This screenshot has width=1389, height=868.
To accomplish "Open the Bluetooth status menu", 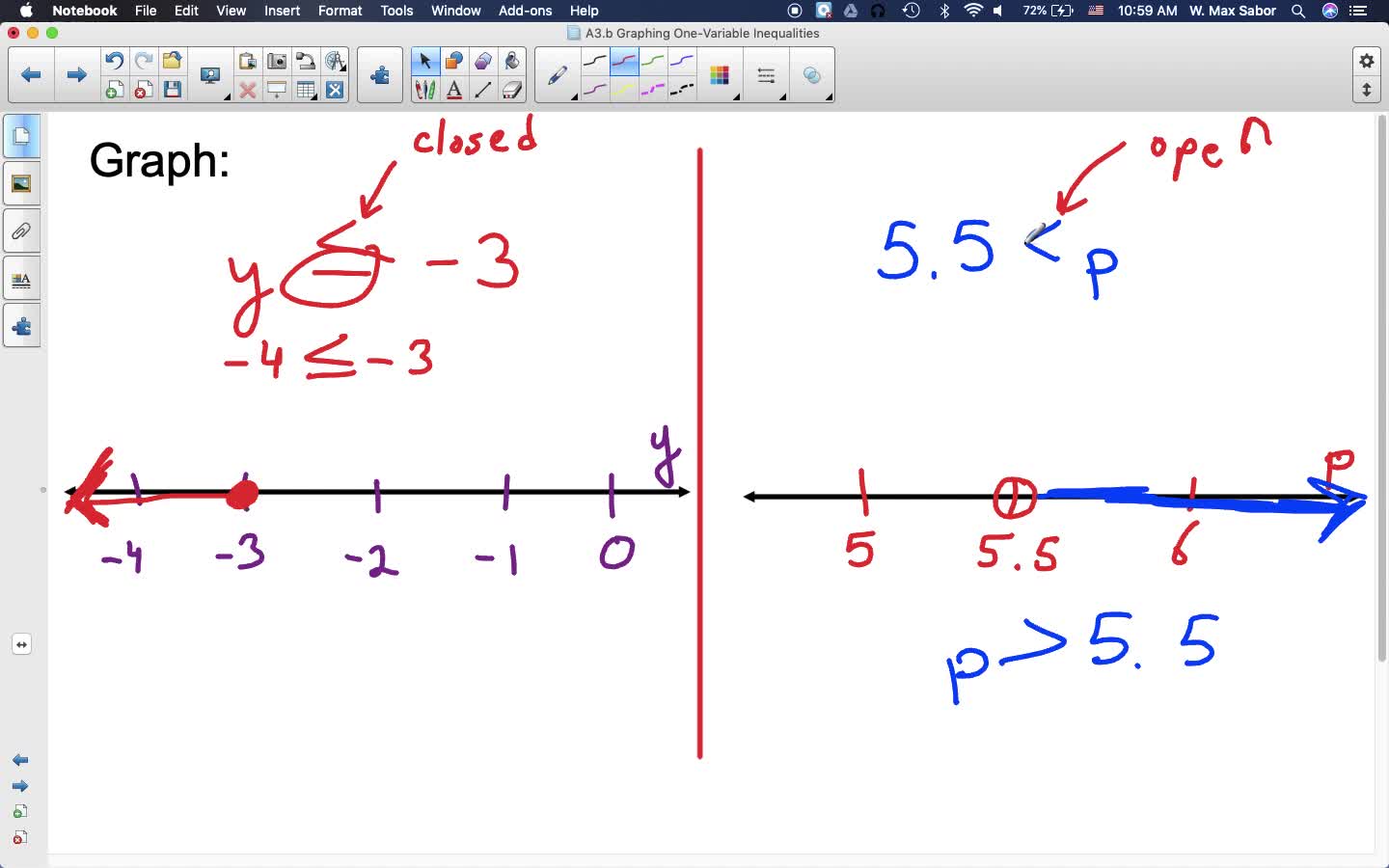I will pos(944,11).
